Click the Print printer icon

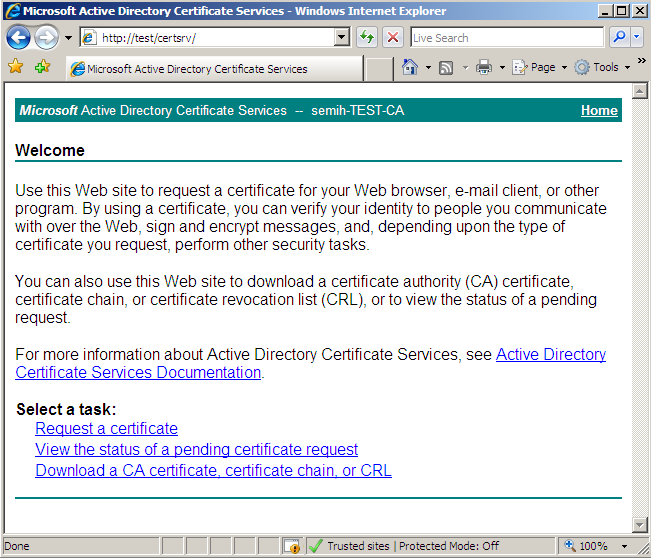484,67
